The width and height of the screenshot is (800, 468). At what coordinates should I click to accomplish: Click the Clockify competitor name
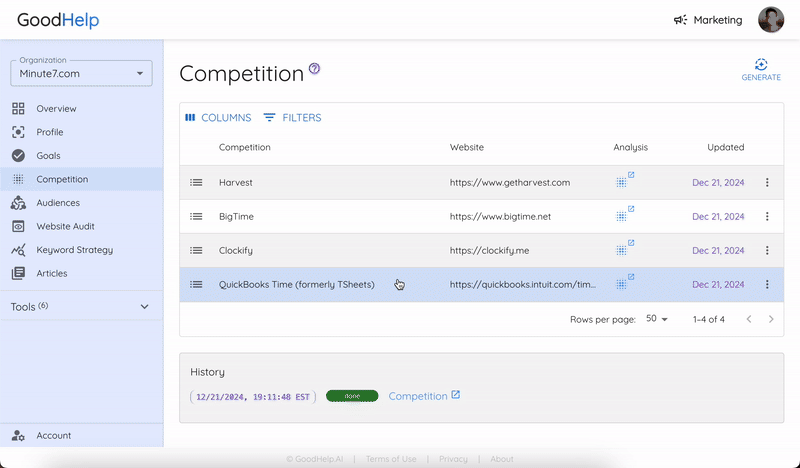tap(236, 251)
